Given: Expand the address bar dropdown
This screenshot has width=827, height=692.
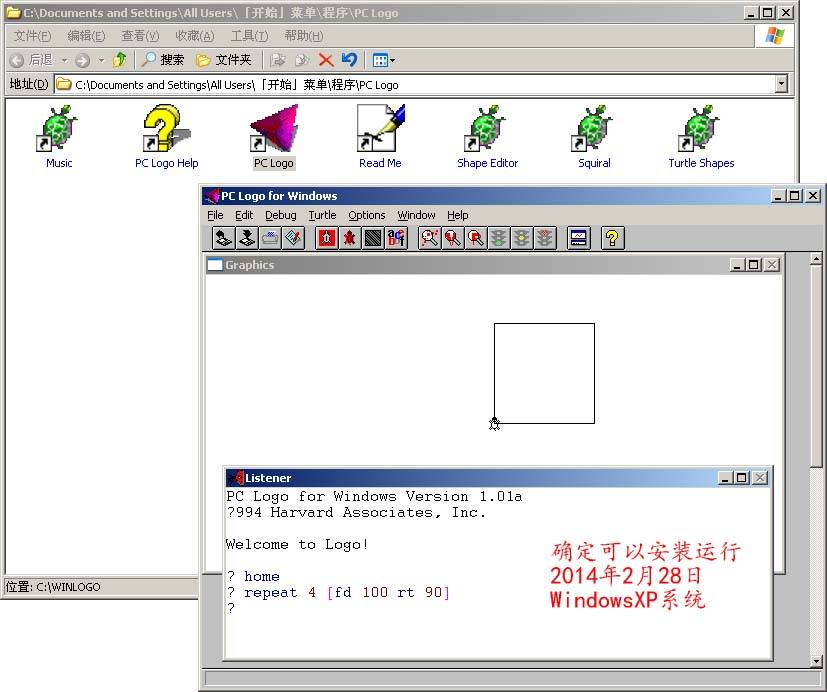Looking at the screenshot, I should tap(781, 84).
